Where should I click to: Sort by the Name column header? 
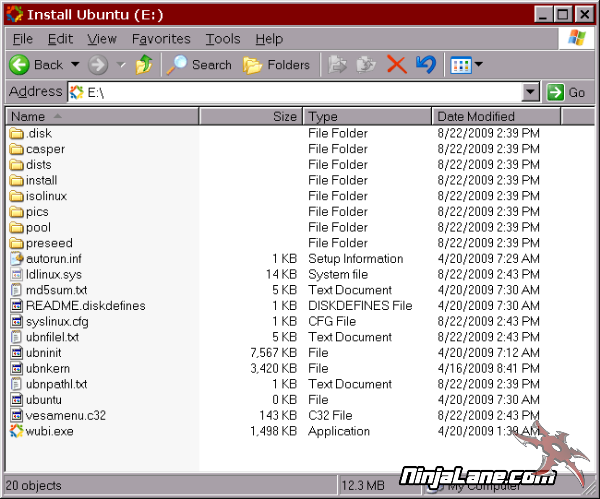tap(102, 116)
